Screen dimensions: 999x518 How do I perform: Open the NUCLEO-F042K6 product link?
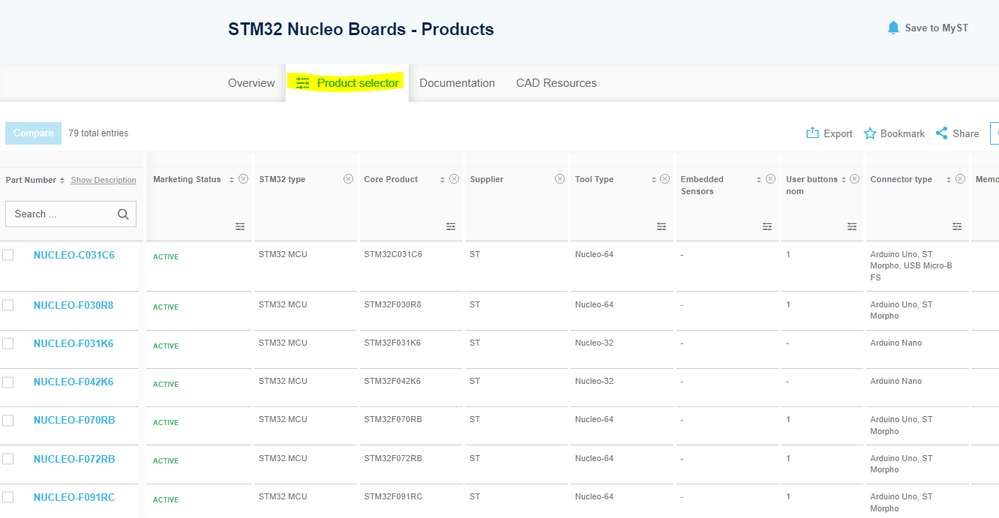(74, 382)
